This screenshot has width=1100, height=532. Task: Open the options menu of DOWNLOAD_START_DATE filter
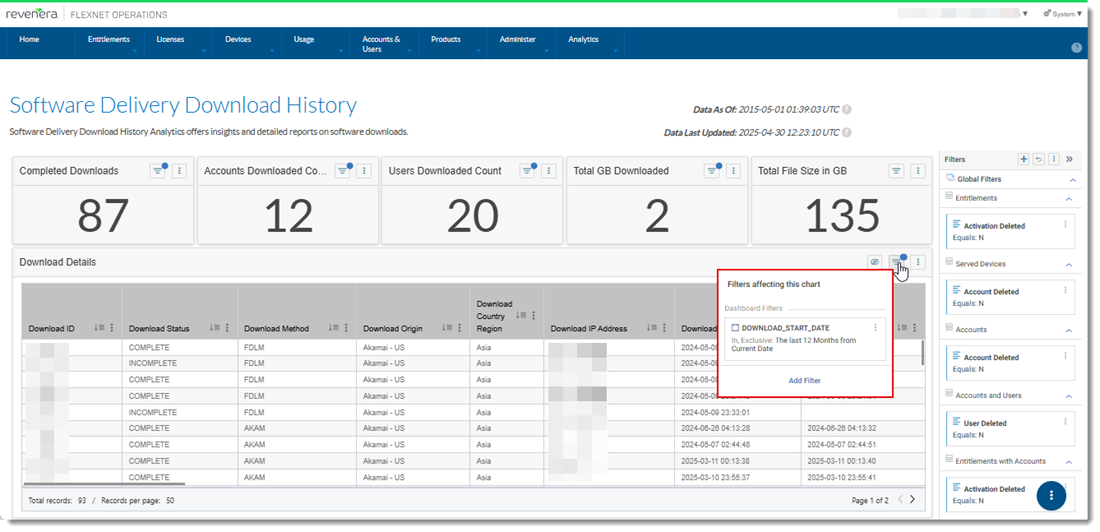[875, 327]
